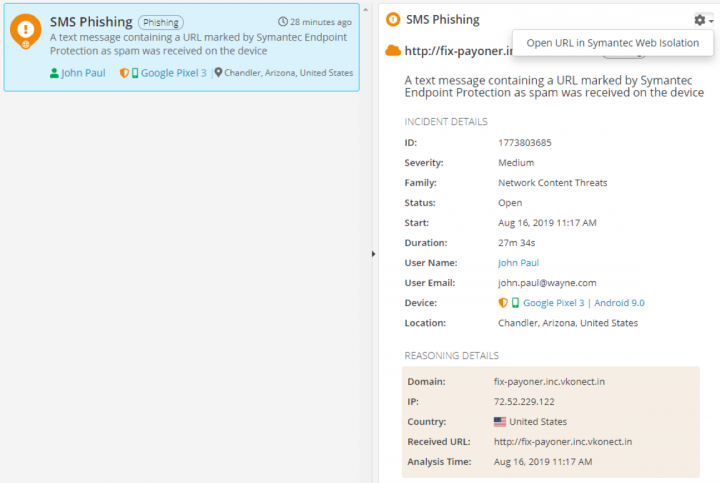720x483 pixels.
Task: Click the 28 minutes ago timestamp
Action: (321, 22)
